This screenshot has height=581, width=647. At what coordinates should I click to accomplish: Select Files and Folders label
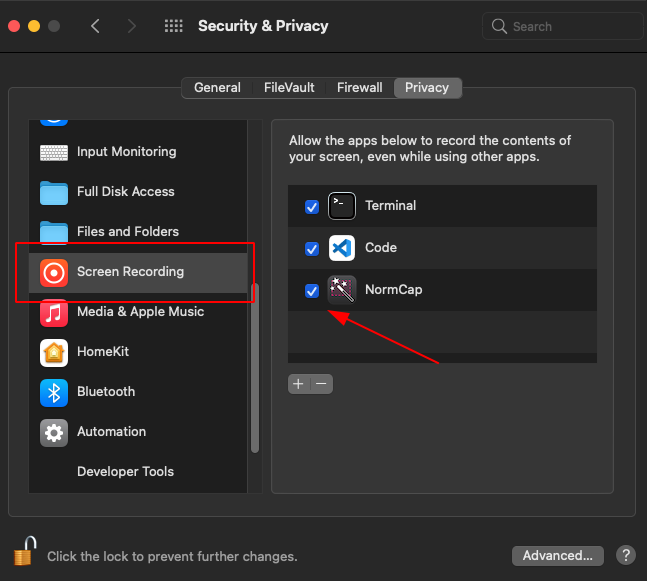click(128, 232)
